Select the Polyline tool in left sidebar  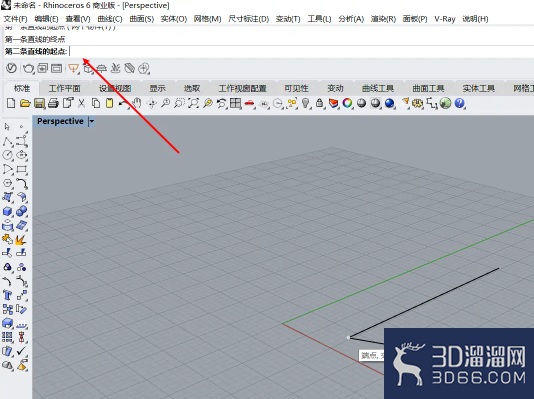pyautogui.click(x=8, y=141)
